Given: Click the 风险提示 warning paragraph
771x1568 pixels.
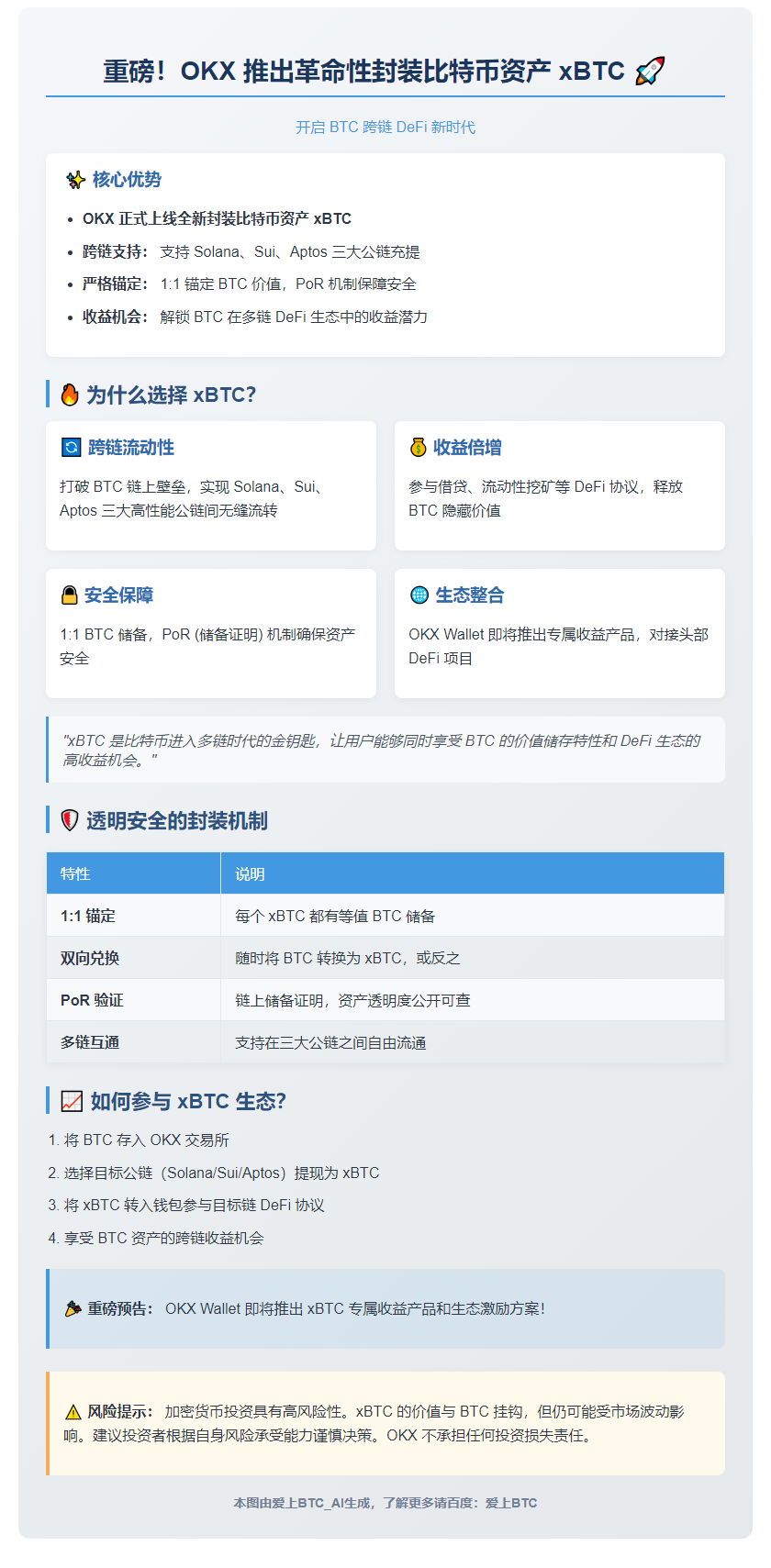Looking at the screenshot, I should (x=374, y=1423).
